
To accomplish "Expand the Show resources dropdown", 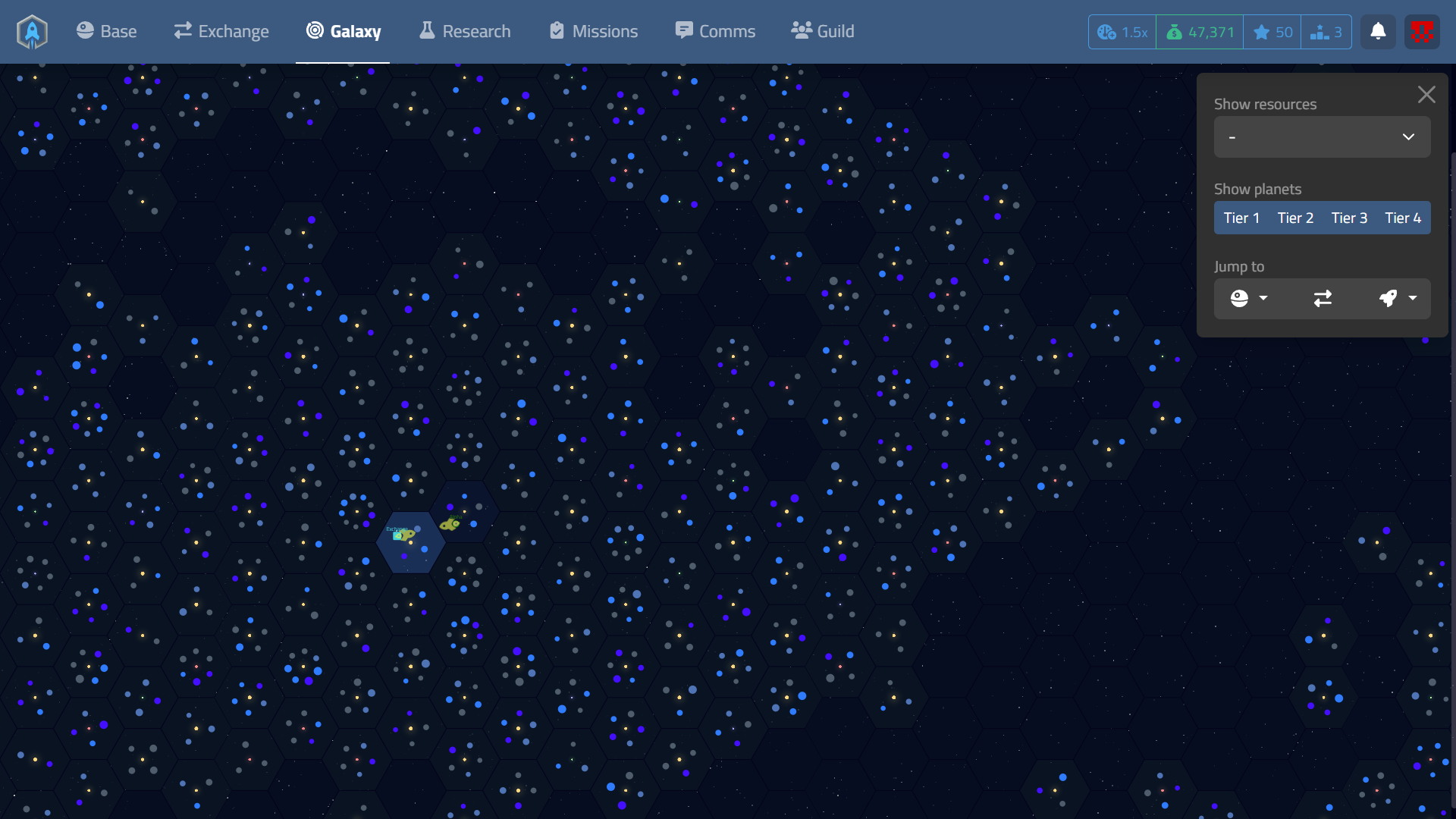I will point(1322,137).
